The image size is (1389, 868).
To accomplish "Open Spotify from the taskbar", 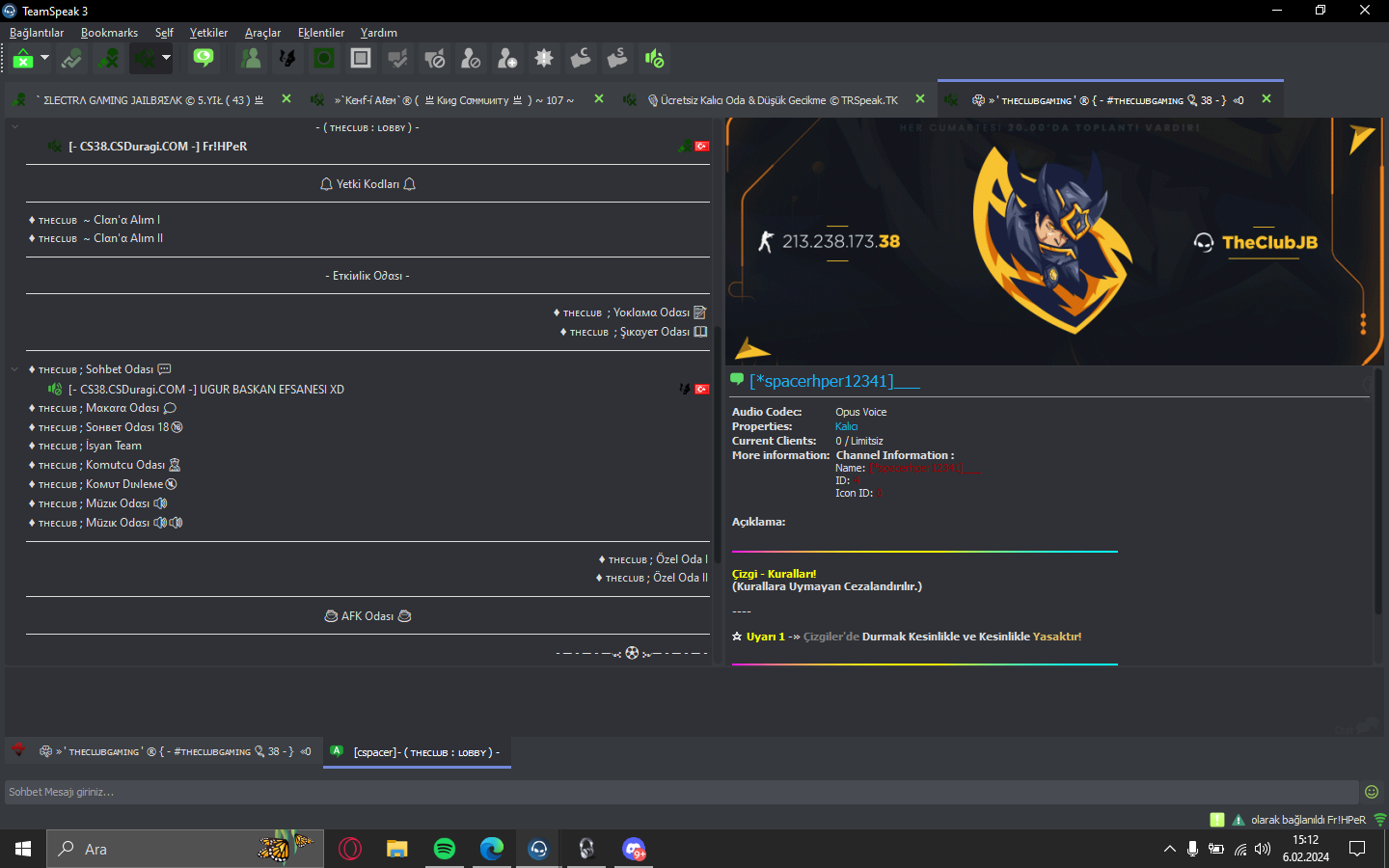I will [445, 849].
